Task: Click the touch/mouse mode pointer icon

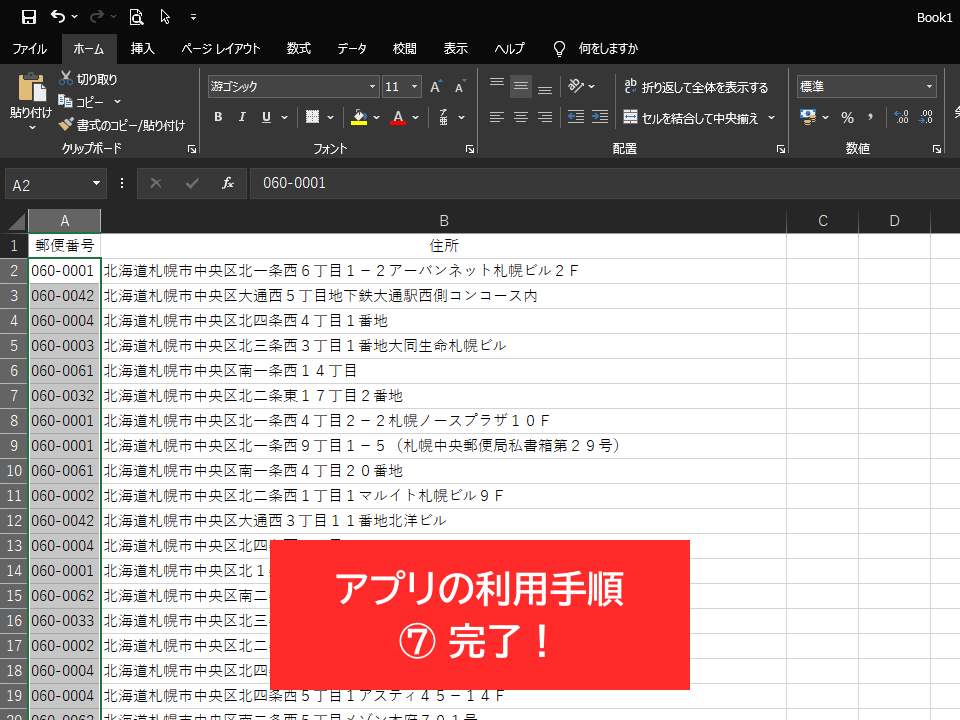Action: click(x=165, y=17)
